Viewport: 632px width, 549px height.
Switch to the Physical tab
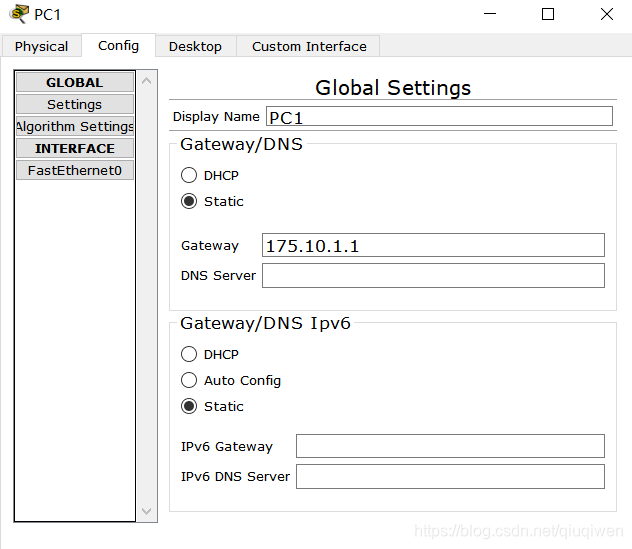42,46
